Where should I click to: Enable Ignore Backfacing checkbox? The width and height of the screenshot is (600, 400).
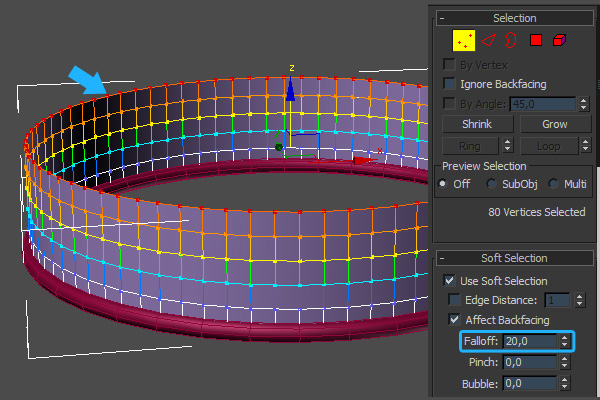450,84
